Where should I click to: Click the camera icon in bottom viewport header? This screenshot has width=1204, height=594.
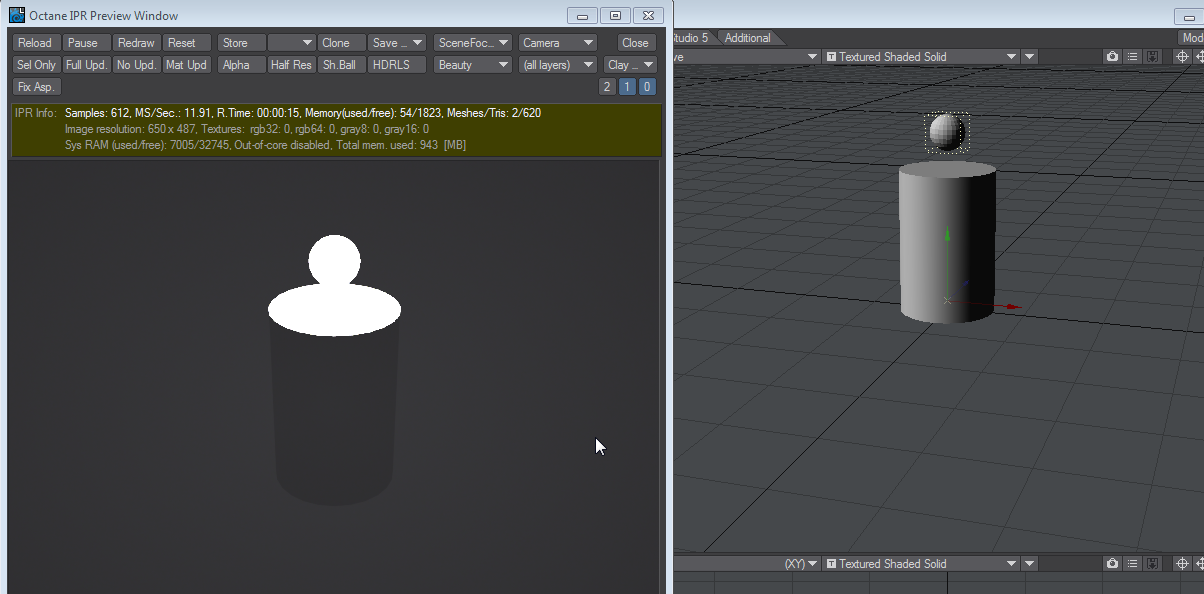(x=1112, y=564)
